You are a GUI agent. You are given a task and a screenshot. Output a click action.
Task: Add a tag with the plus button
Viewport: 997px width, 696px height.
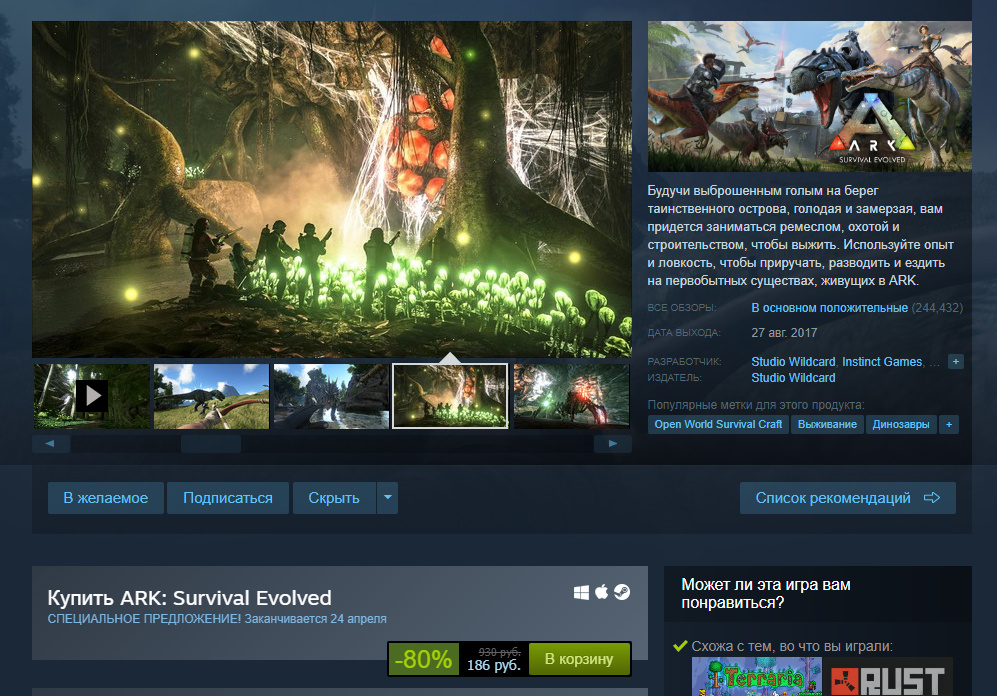point(949,424)
